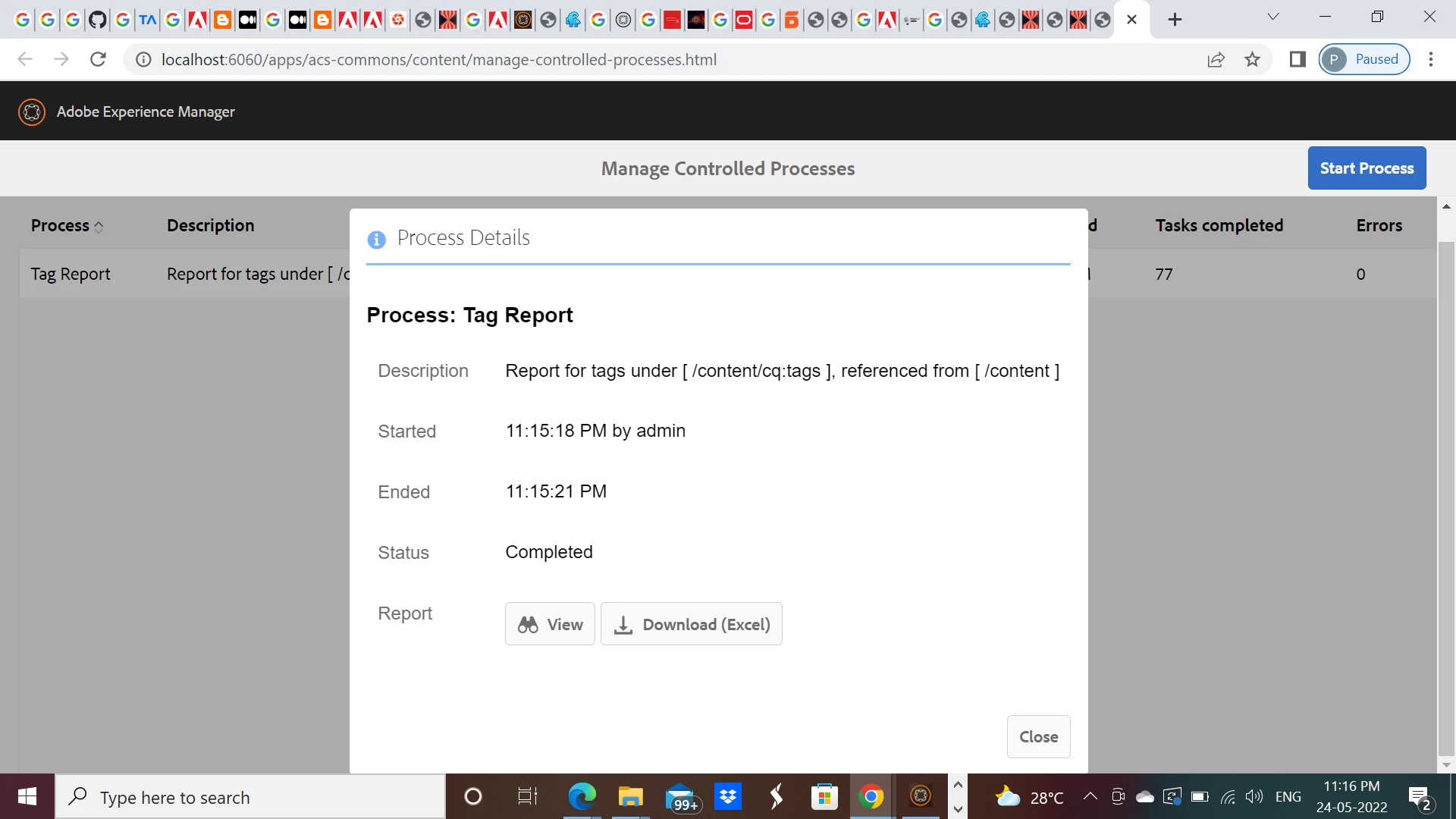This screenshot has width=1456, height=819.
Task: Download the report as Excel
Action: (691, 624)
